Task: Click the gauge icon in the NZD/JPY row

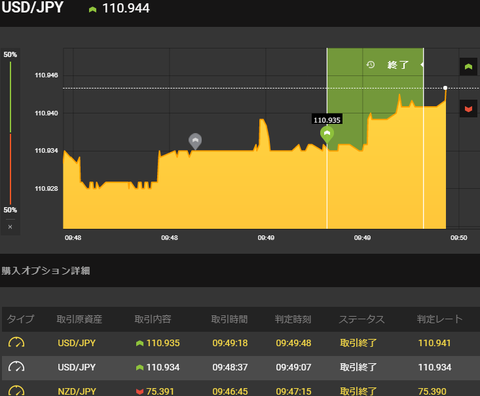Action: tap(16, 391)
